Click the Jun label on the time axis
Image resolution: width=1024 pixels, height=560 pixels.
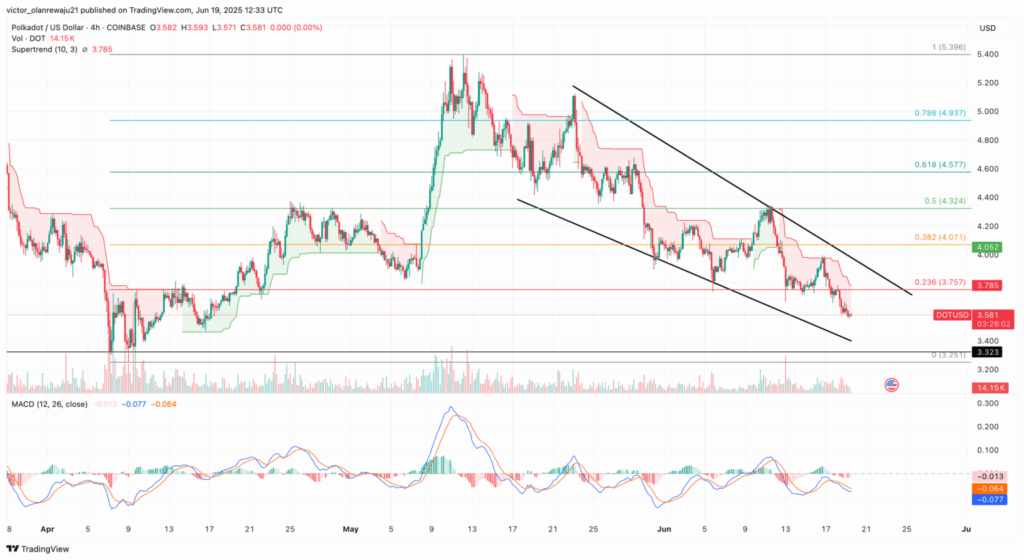pyautogui.click(x=664, y=529)
